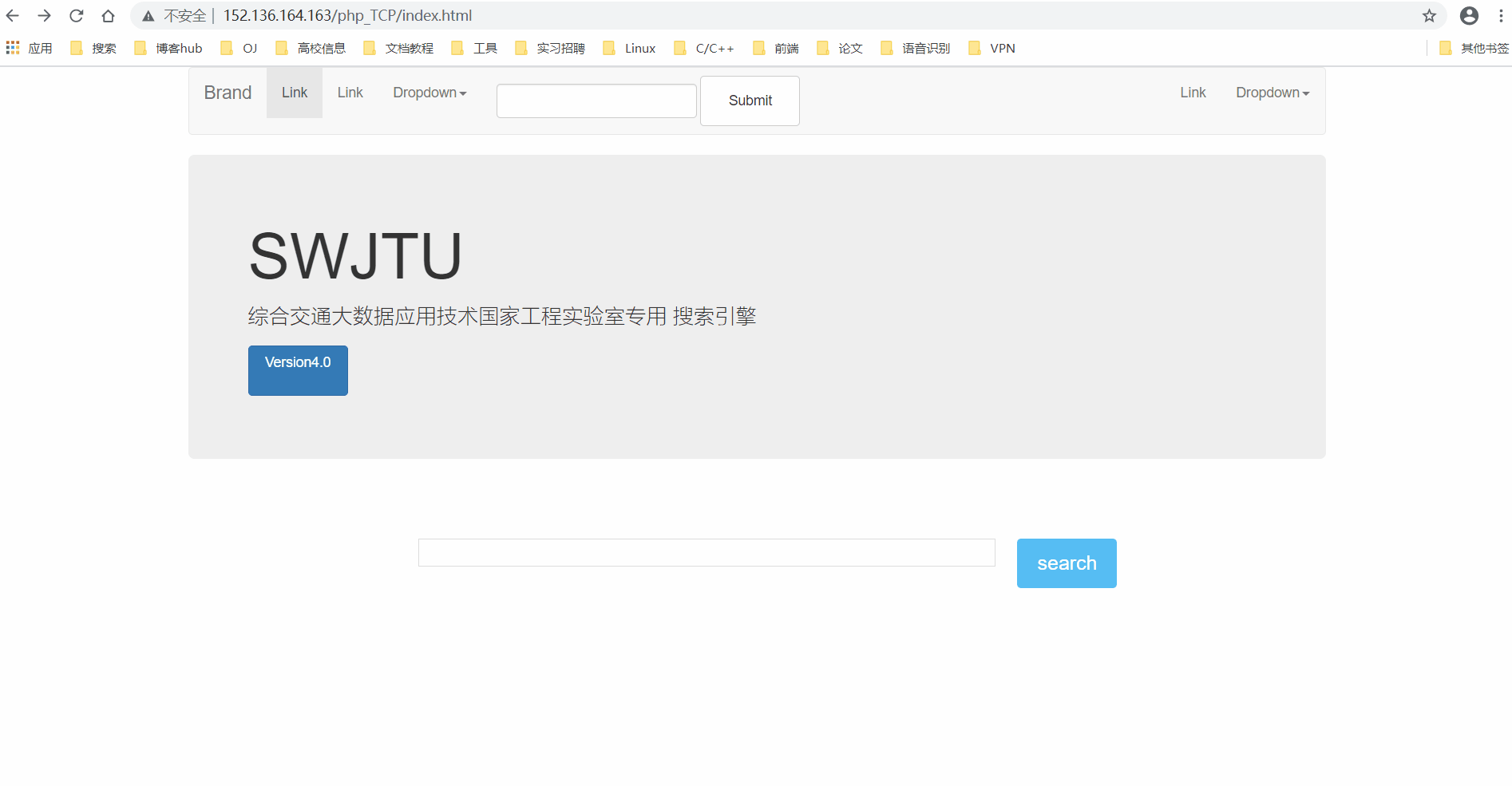This screenshot has height=786, width=1512.
Task: Open the 工具 bookmark folder
Action: click(474, 48)
